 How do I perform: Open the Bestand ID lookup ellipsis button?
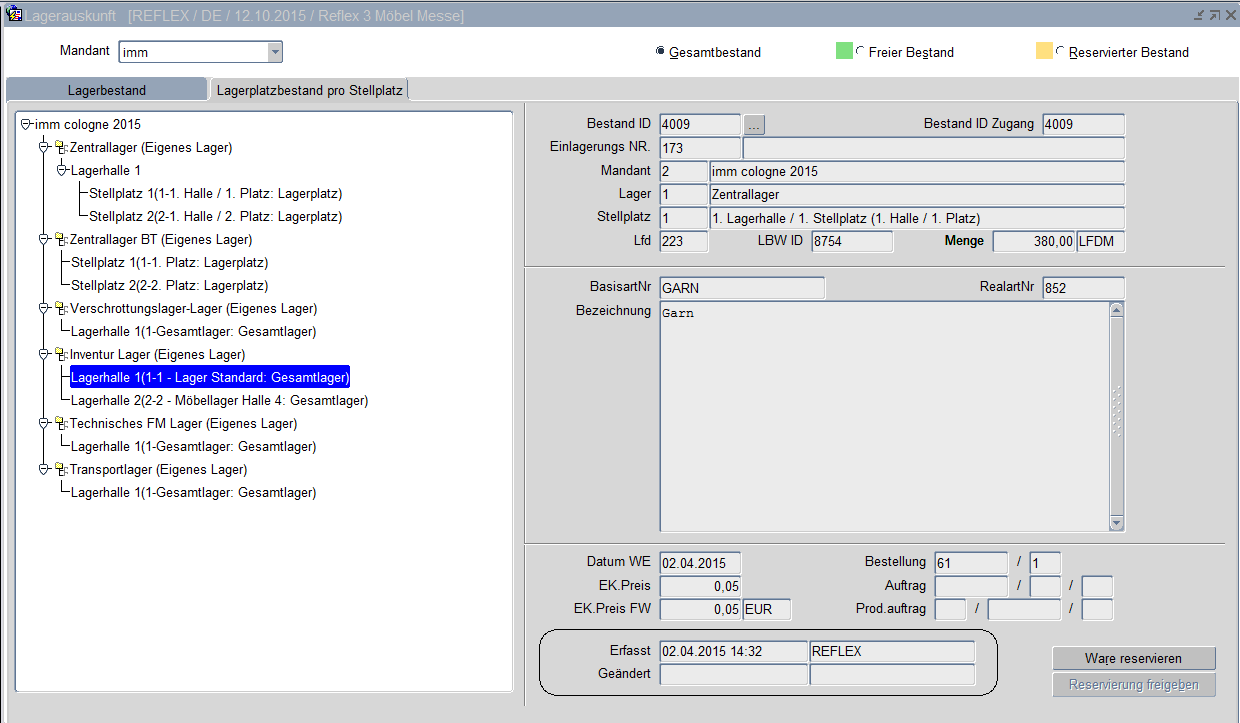[x=755, y=125]
